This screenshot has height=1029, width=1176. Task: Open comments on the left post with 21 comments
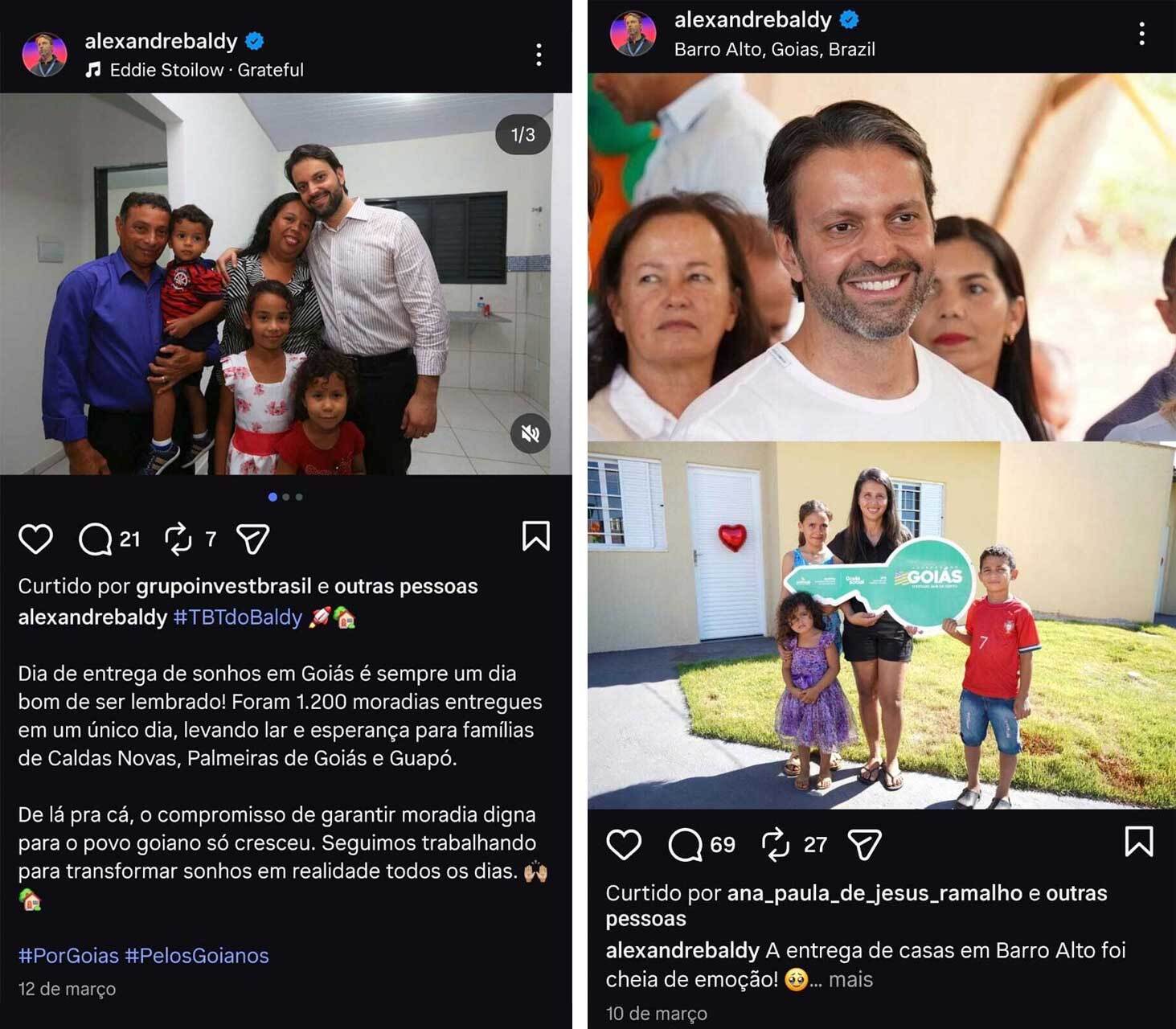click(x=95, y=539)
